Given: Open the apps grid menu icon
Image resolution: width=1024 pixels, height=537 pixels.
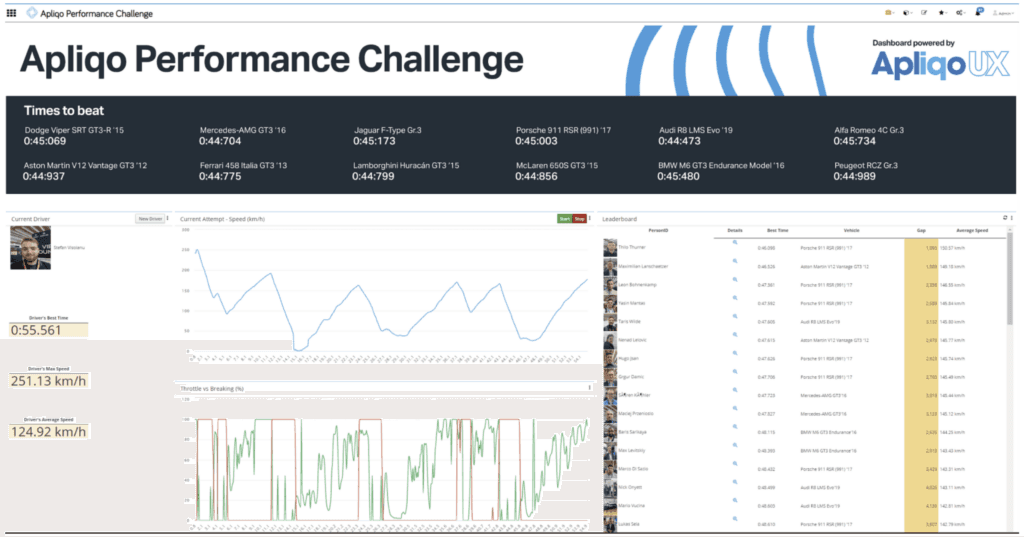Looking at the screenshot, I should [x=11, y=13].
